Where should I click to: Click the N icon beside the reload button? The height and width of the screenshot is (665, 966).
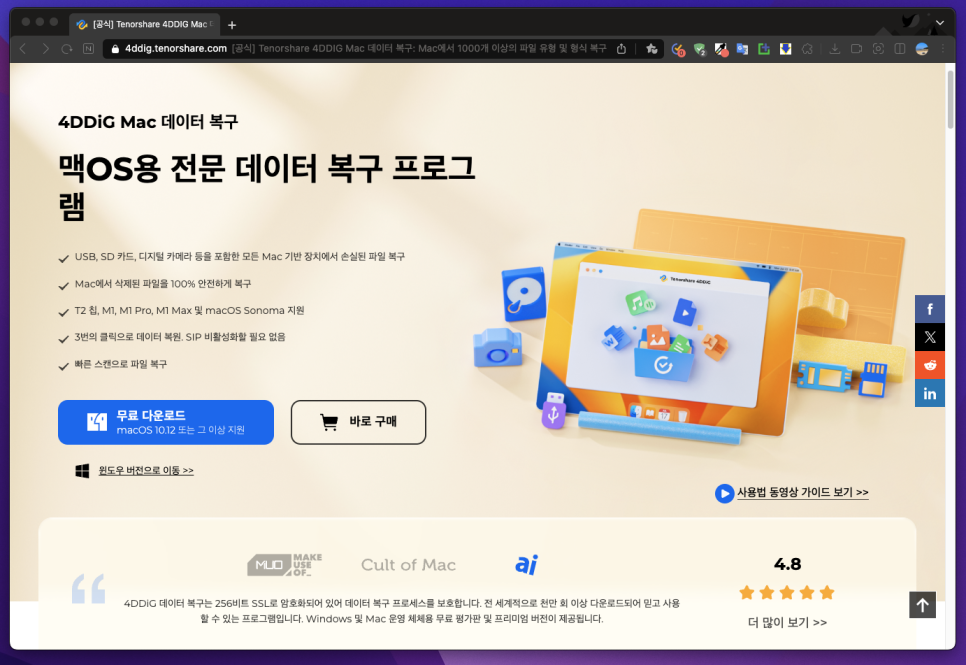(x=88, y=49)
